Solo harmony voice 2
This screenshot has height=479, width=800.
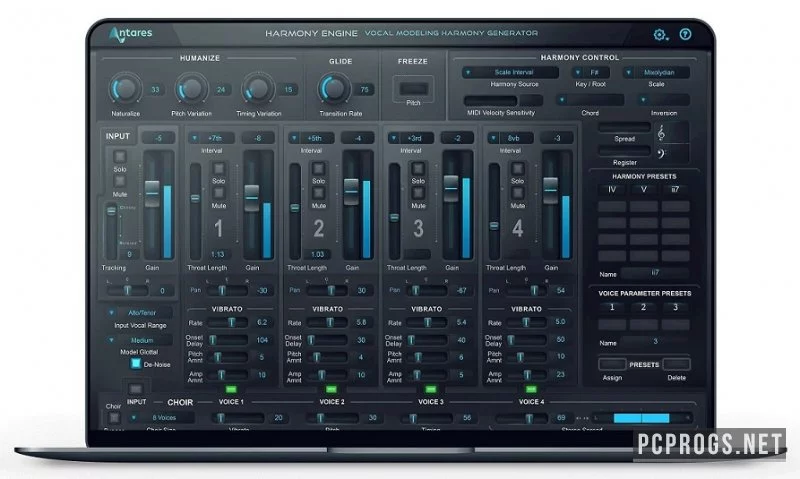pyautogui.click(x=318, y=168)
